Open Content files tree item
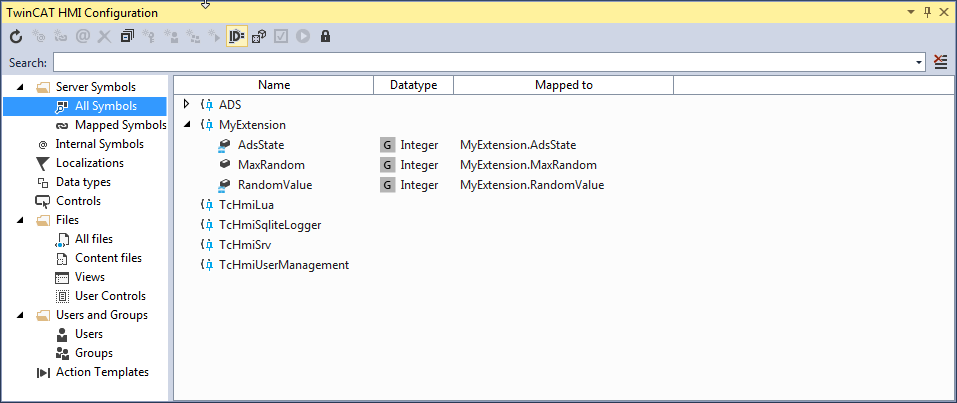Screen dimensions: 957x403 (108, 258)
